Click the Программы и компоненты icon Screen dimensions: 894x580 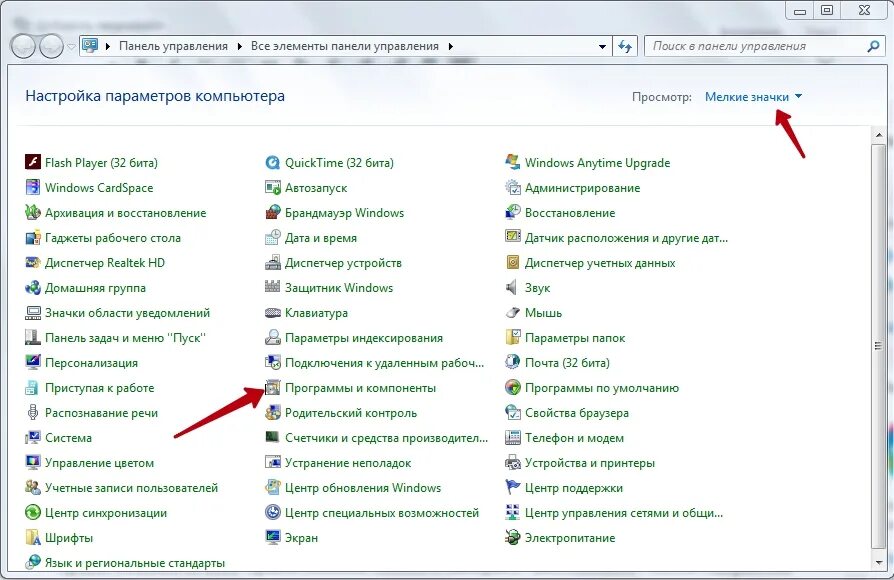[x=273, y=388]
